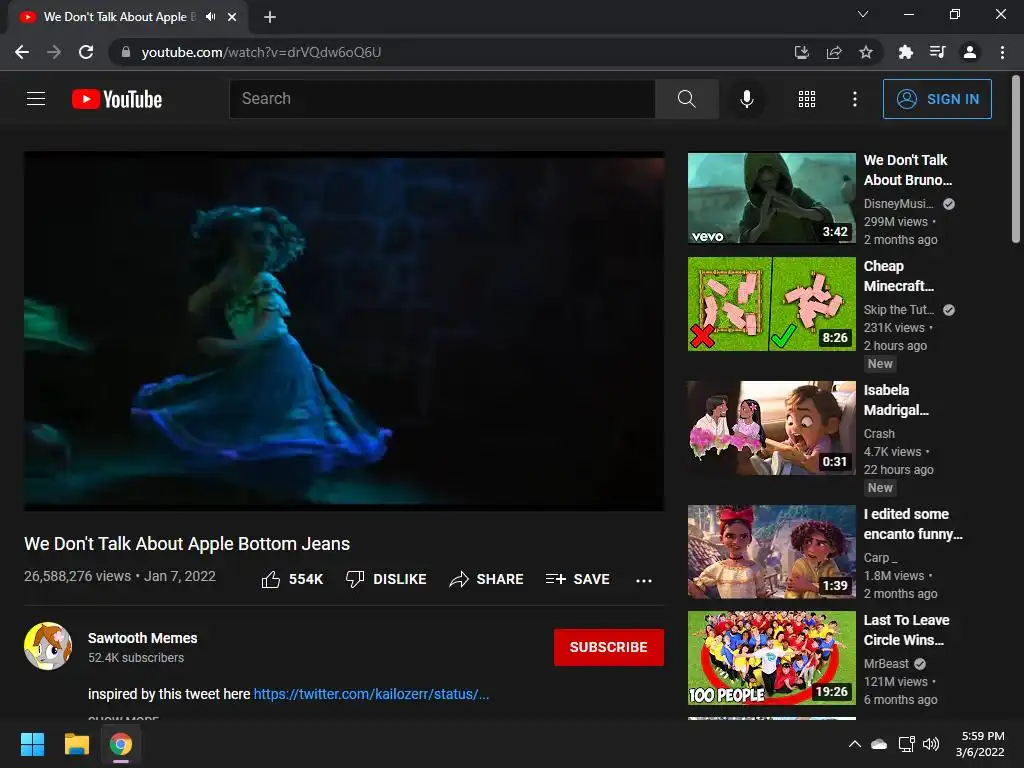
Task: Select the We Don't Talk About Apple tab
Action: pos(127,17)
